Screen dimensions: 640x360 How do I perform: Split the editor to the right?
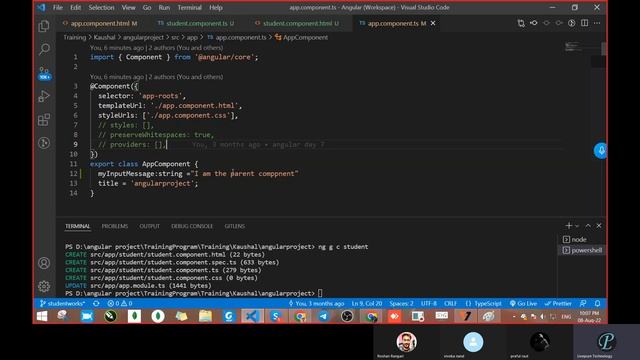[584, 23]
